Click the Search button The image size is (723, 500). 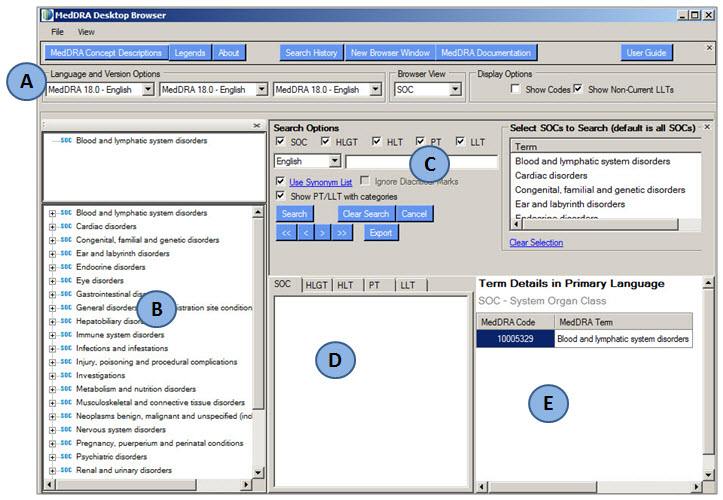coord(294,214)
